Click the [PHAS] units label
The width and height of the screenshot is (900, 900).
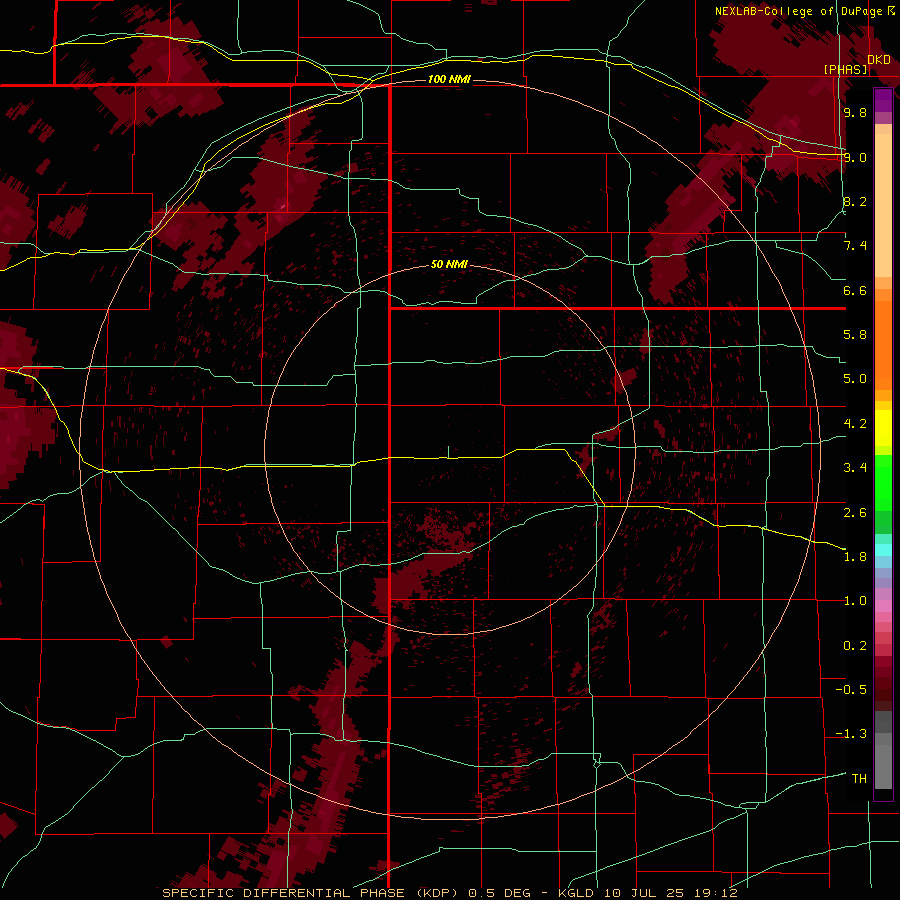pyautogui.click(x=845, y=70)
